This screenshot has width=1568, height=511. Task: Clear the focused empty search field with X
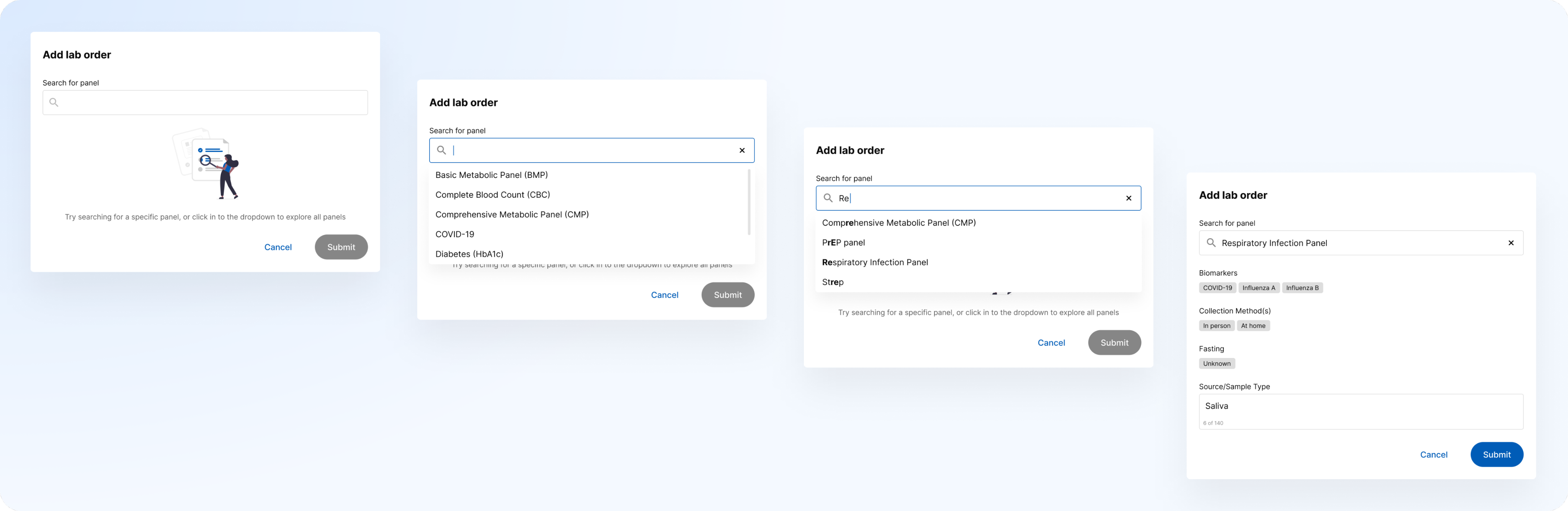tap(742, 150)
